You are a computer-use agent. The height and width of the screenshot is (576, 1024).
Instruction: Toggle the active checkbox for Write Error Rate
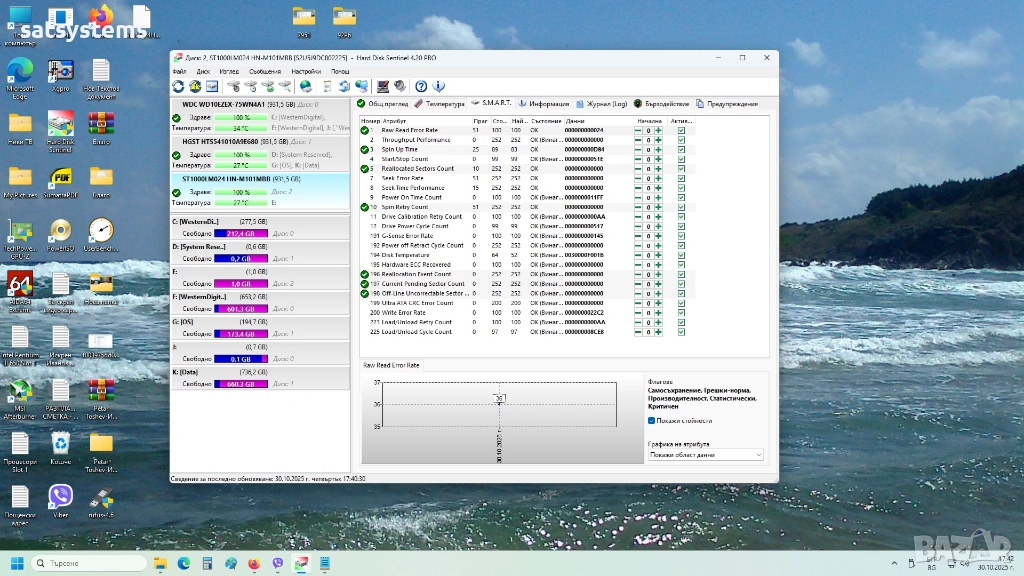coord(681,312)
